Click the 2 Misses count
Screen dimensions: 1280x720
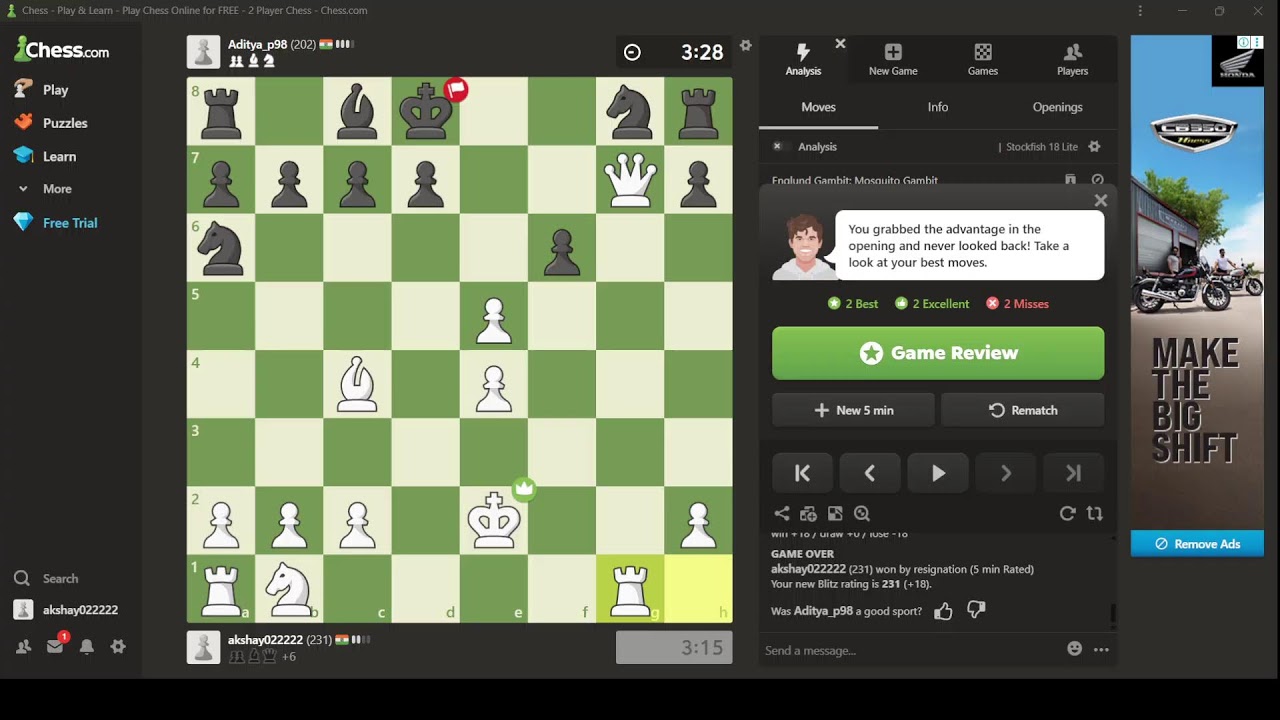pyautogui.click(x=1018, y=304)
